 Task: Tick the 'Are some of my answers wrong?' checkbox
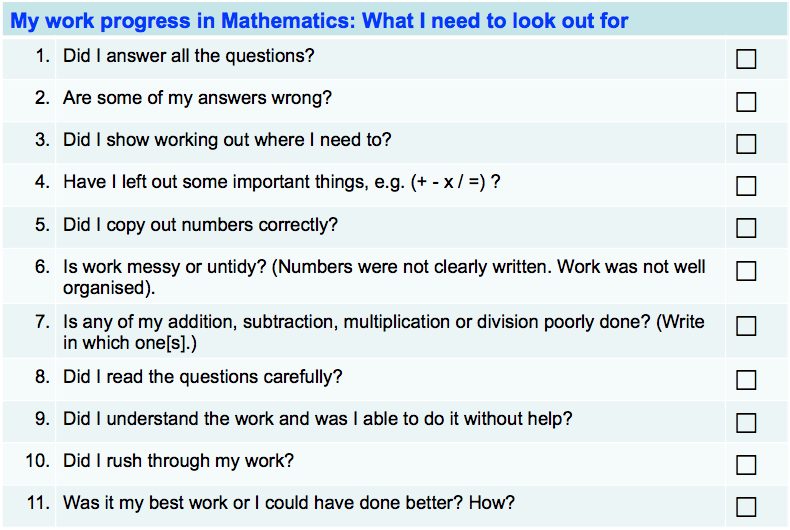click(746, 102)
